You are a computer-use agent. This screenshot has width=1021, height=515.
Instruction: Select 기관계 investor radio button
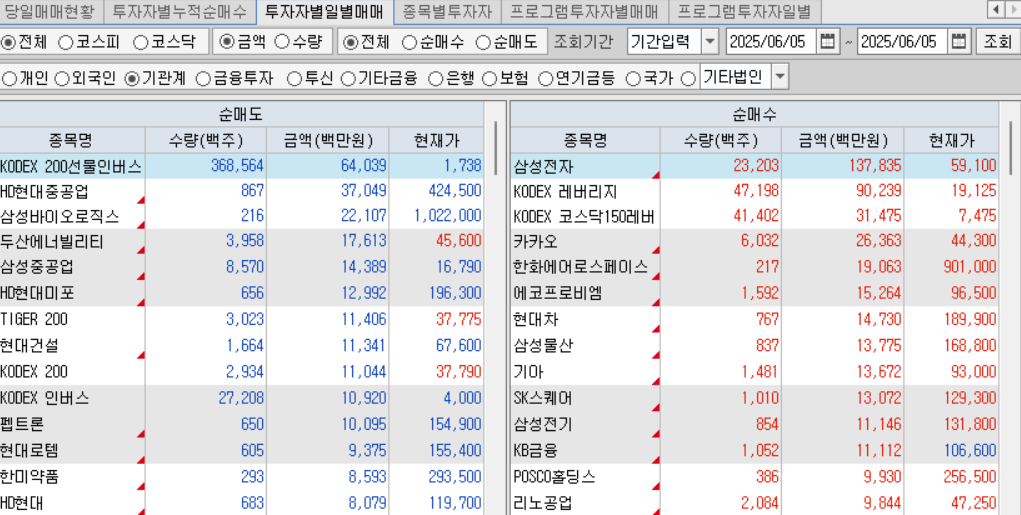pos(132,79)
